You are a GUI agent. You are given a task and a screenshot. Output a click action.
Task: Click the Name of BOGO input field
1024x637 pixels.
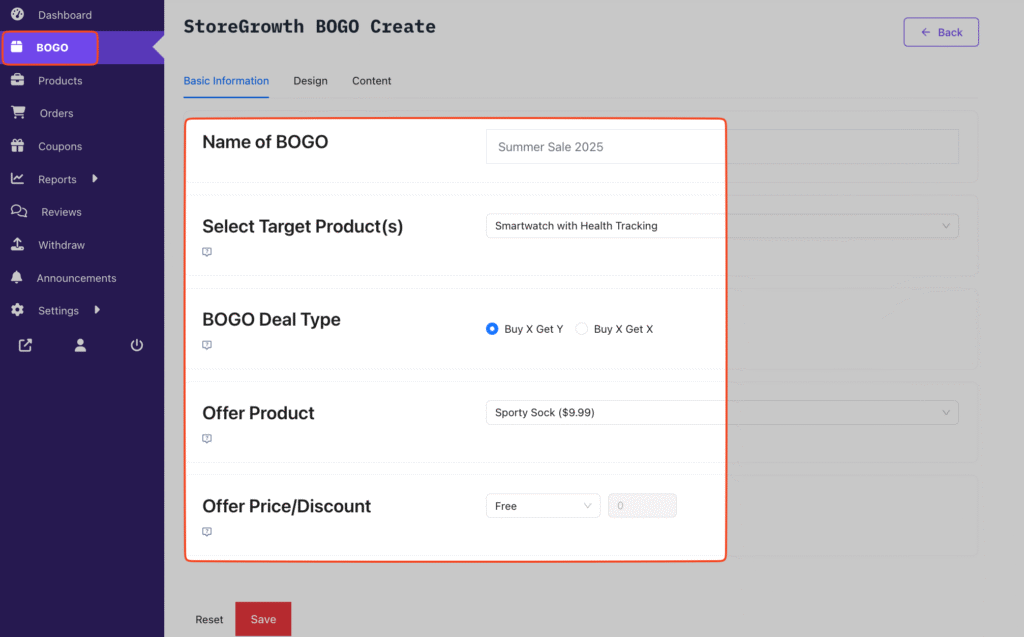721,147
